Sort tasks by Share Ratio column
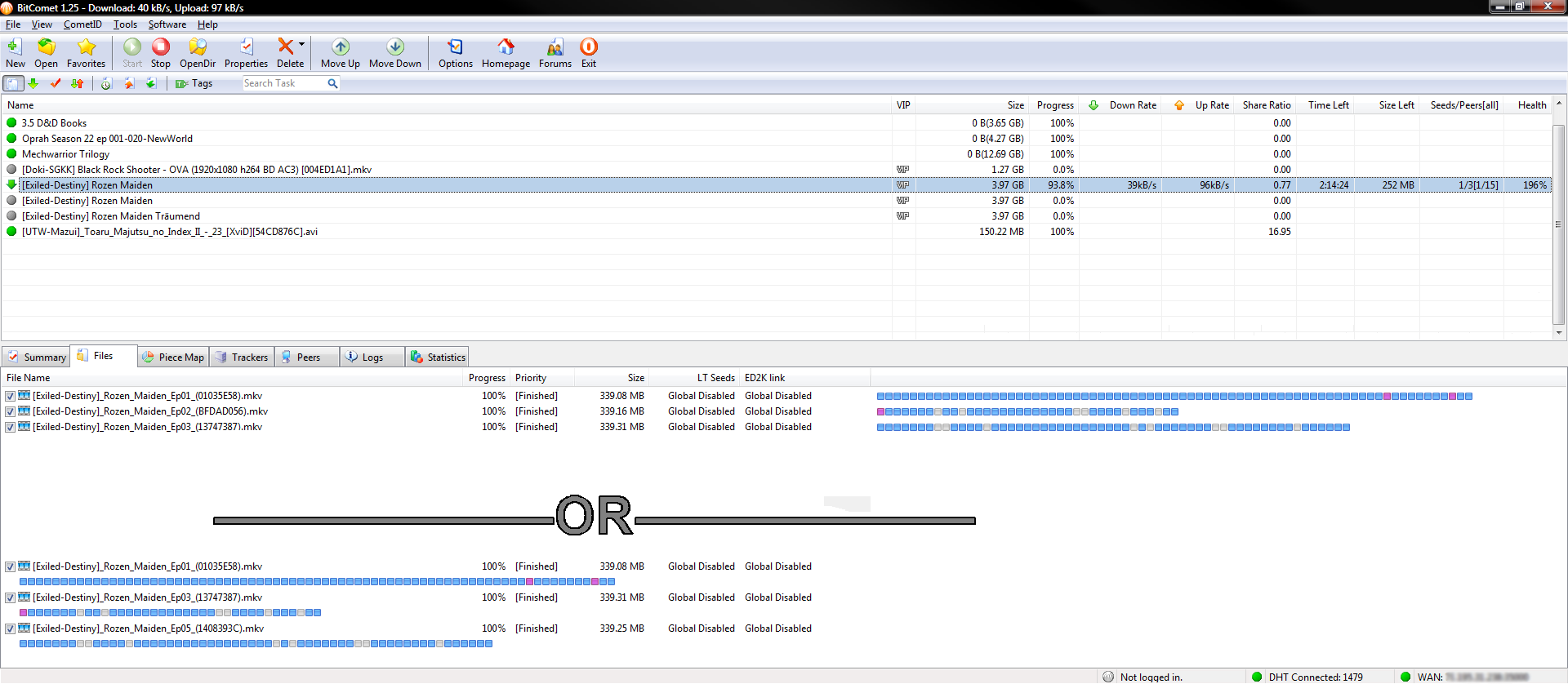 (1265, 105)
